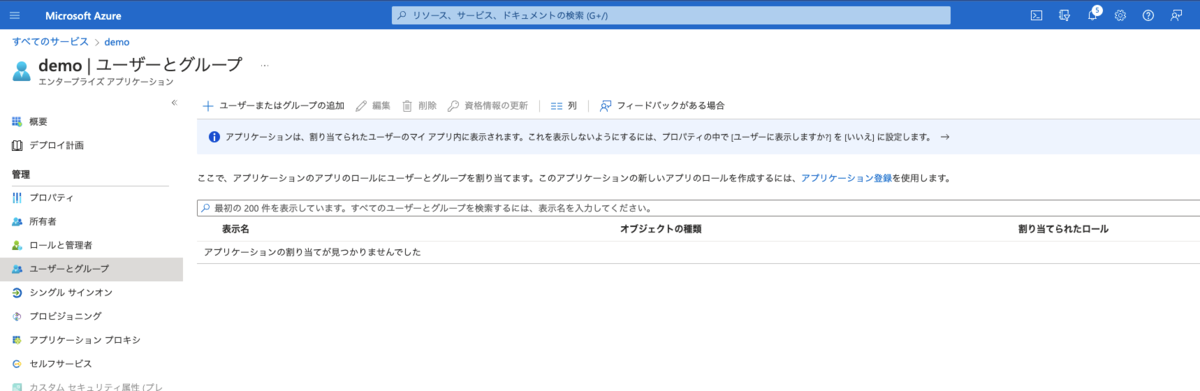Click the アプリケーション プロキシ icon
1200x391 pixels.
[17, 340]
